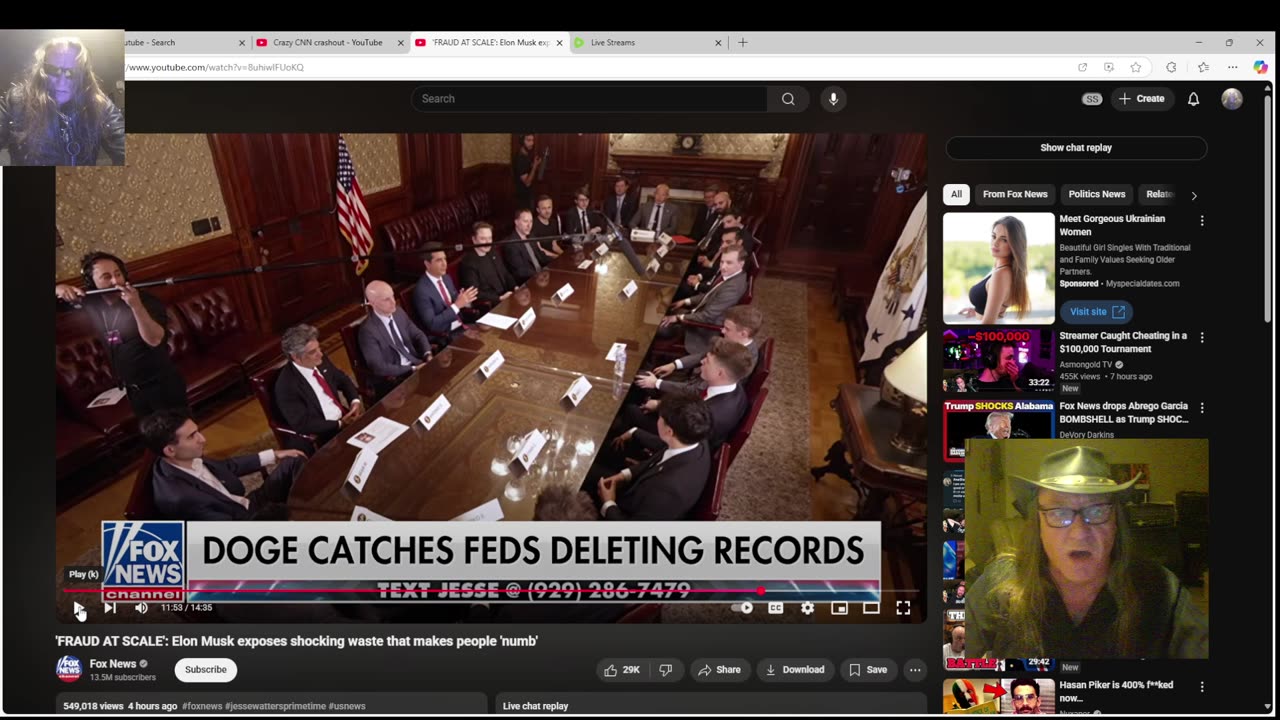Click the #foxnews hashtag
The image size is (1280, 720).
pyautogui.click(x=202, y=706)
